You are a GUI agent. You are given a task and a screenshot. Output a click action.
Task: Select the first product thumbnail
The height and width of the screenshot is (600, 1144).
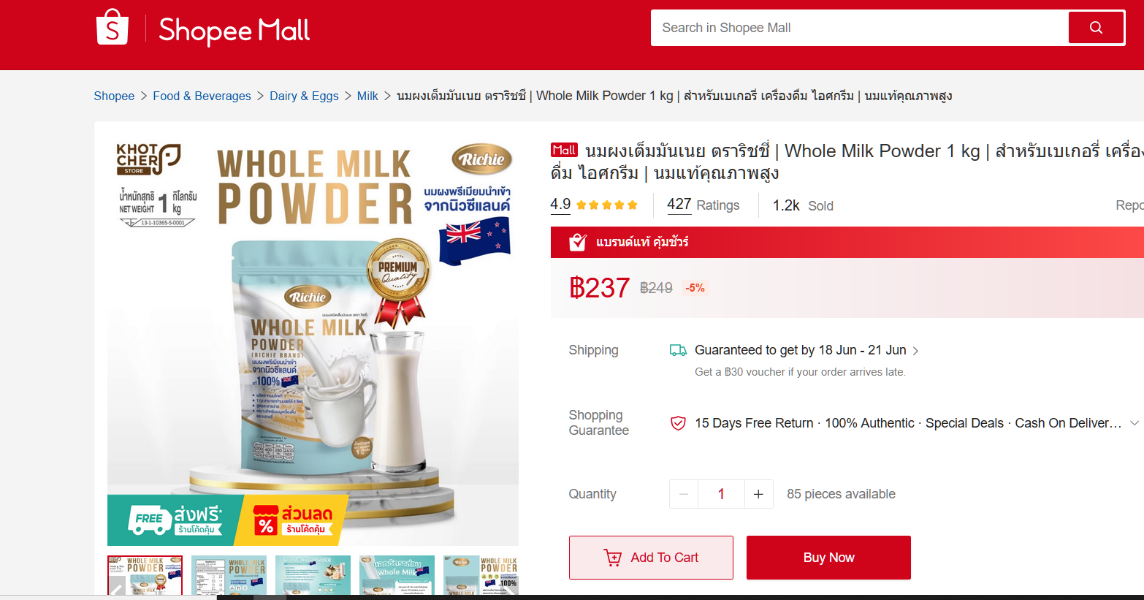pyautogui.click(x=145, y=575)
